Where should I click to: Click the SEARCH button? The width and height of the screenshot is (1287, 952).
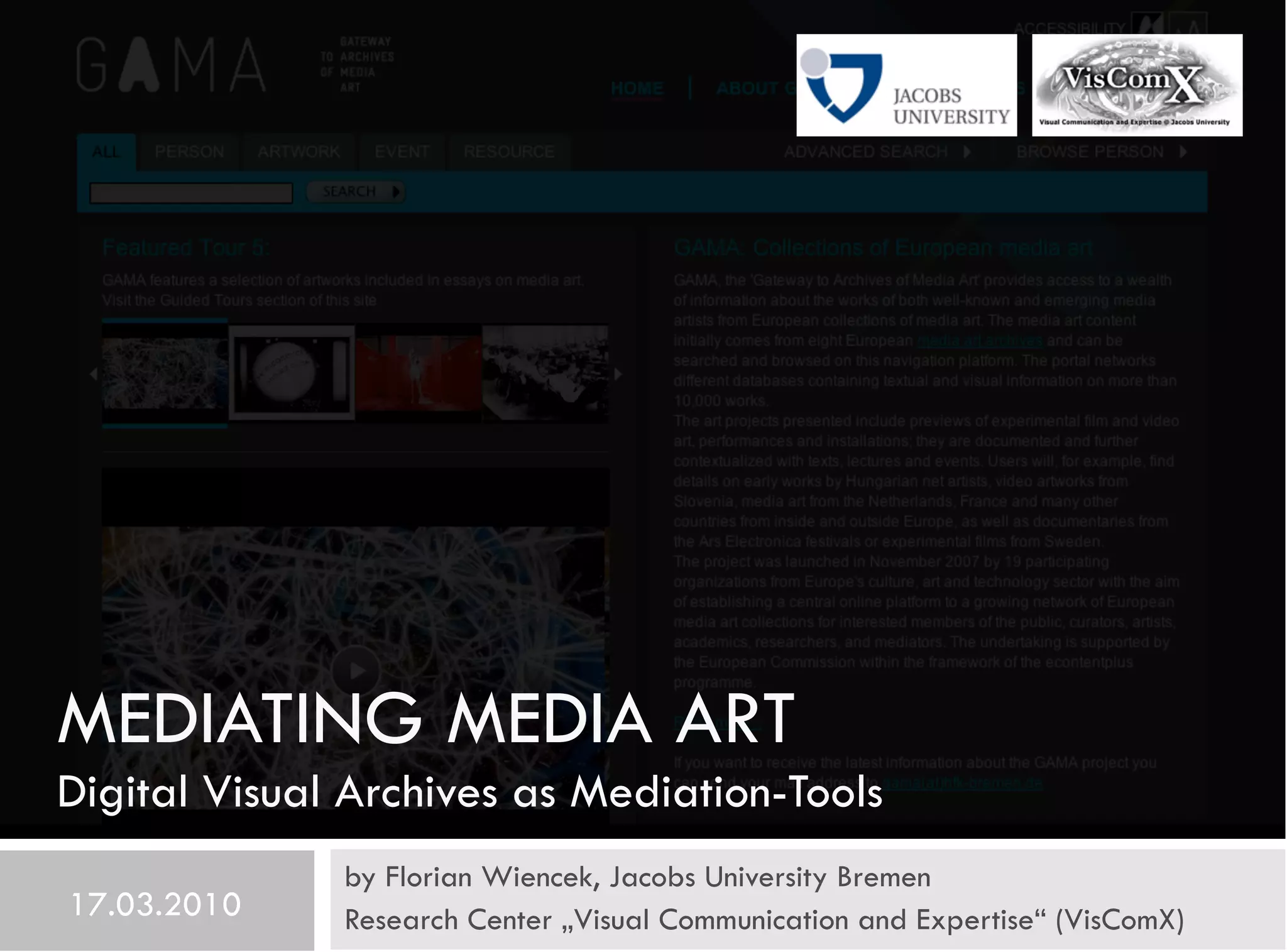356,192
